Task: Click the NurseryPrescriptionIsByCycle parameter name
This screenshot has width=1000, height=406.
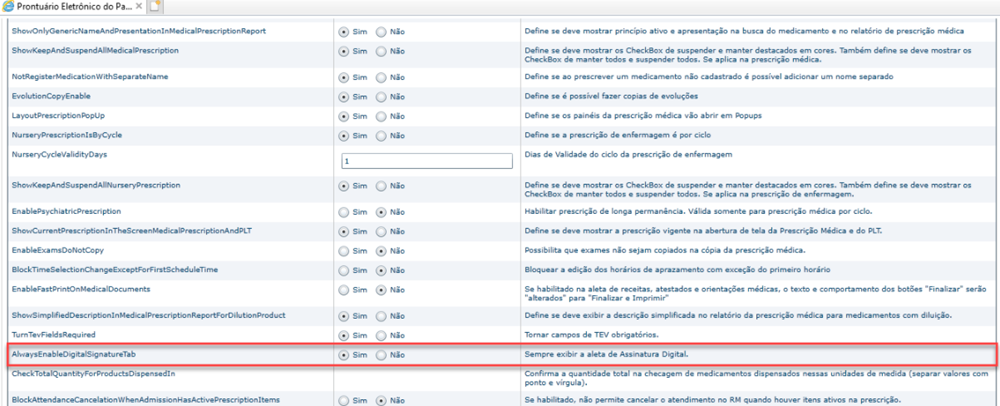Action: (67, 135)
